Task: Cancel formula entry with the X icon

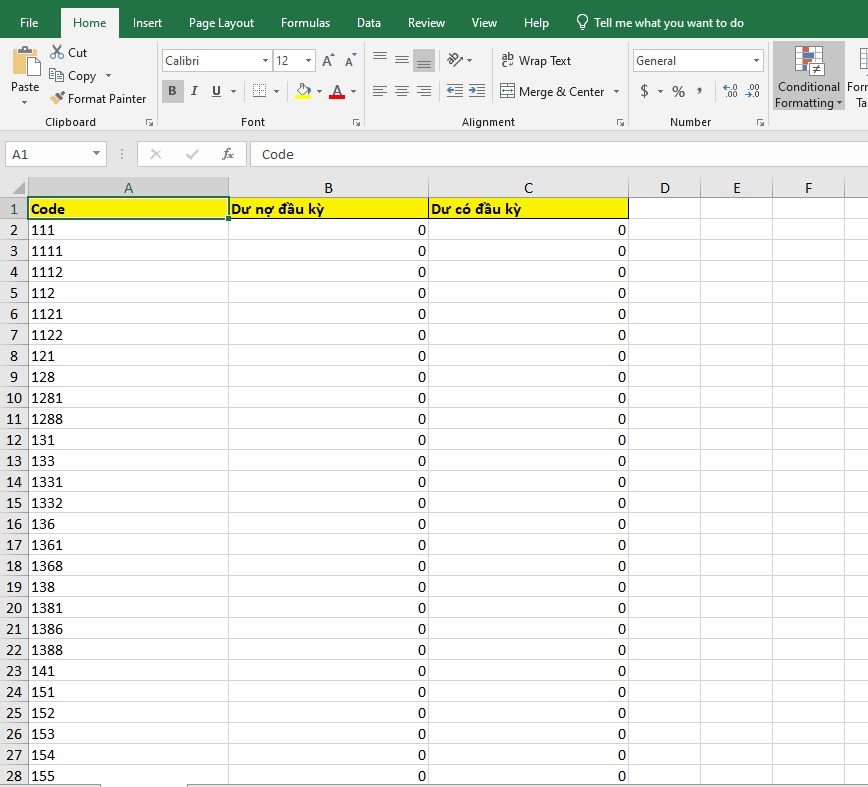Action: coord(156,154)
